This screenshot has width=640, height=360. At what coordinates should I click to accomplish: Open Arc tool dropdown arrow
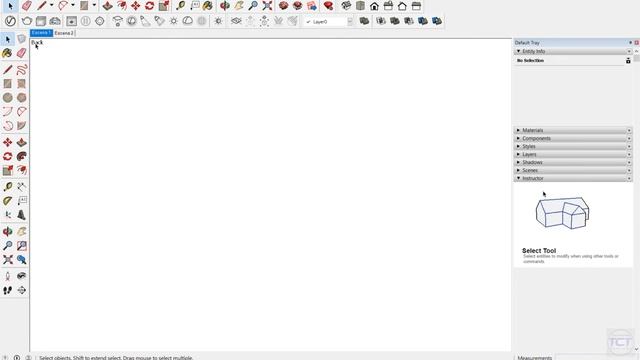point(73,6)
